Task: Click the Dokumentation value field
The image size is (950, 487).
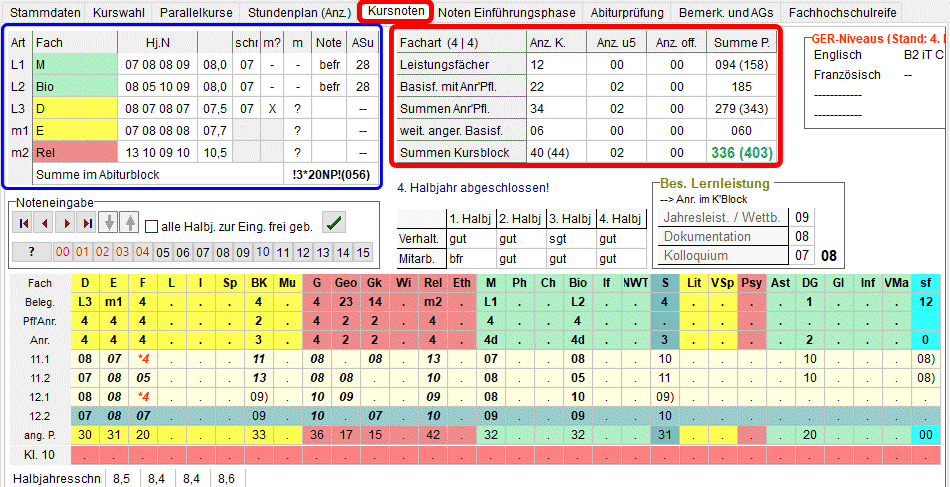Action: [800, 237]
